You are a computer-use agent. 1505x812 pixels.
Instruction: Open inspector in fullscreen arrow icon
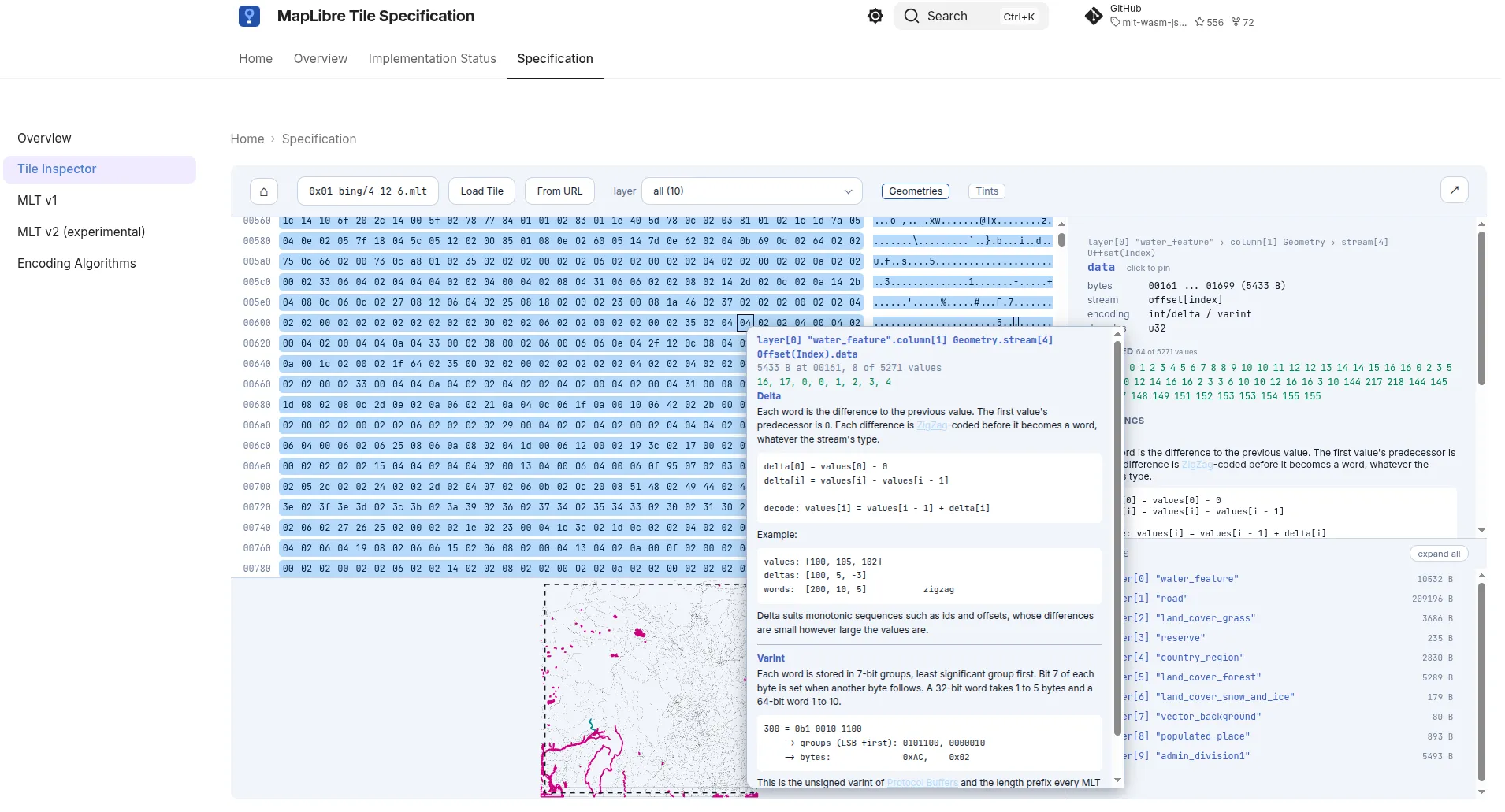click(x=1455, y=190)
